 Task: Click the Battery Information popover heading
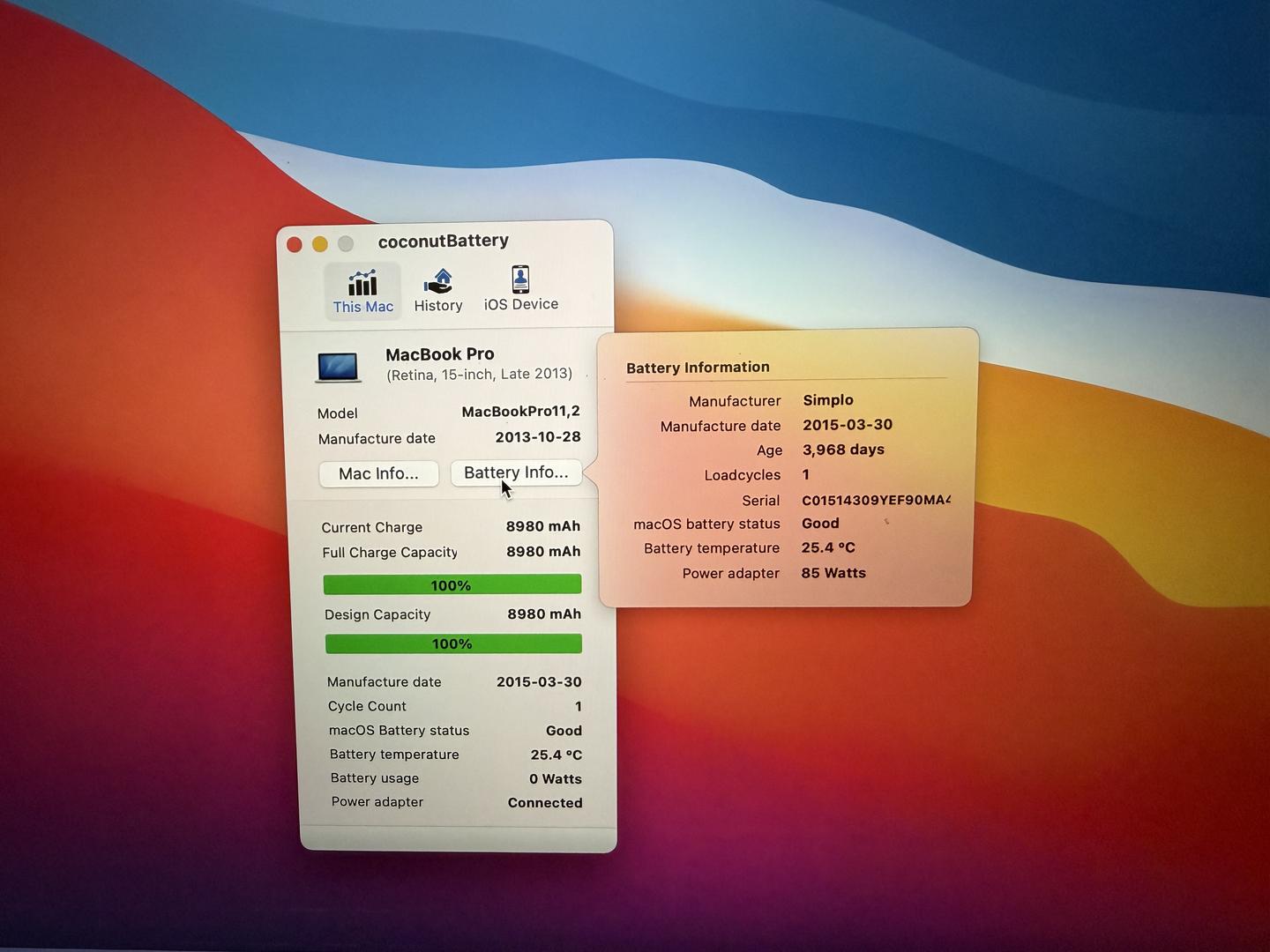tap(698, 368)
